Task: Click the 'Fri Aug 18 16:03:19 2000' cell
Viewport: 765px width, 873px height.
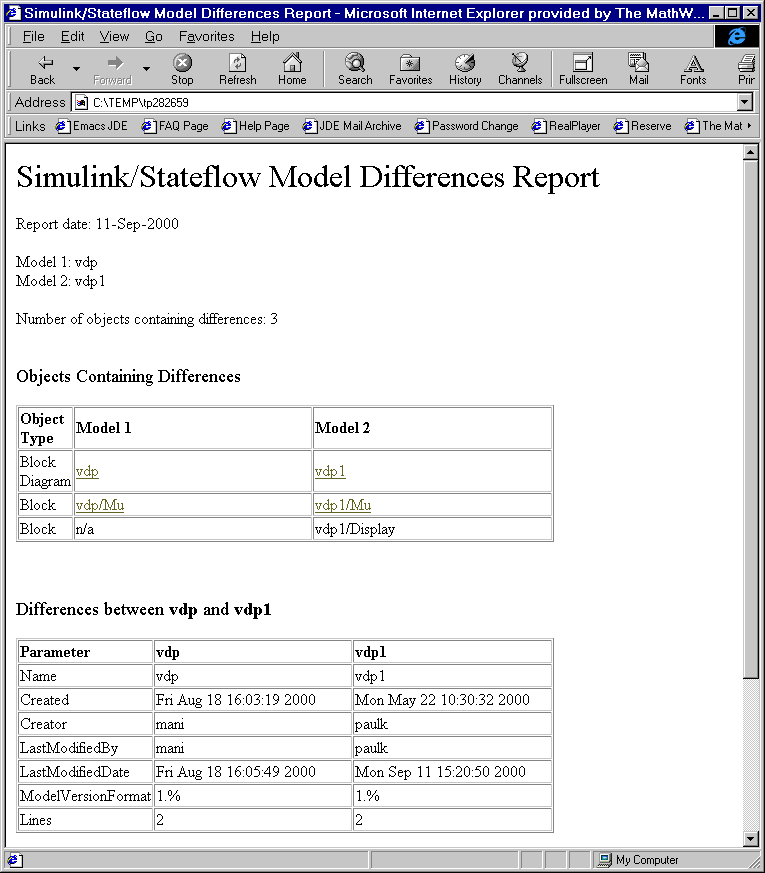Action: click(253, 700)
